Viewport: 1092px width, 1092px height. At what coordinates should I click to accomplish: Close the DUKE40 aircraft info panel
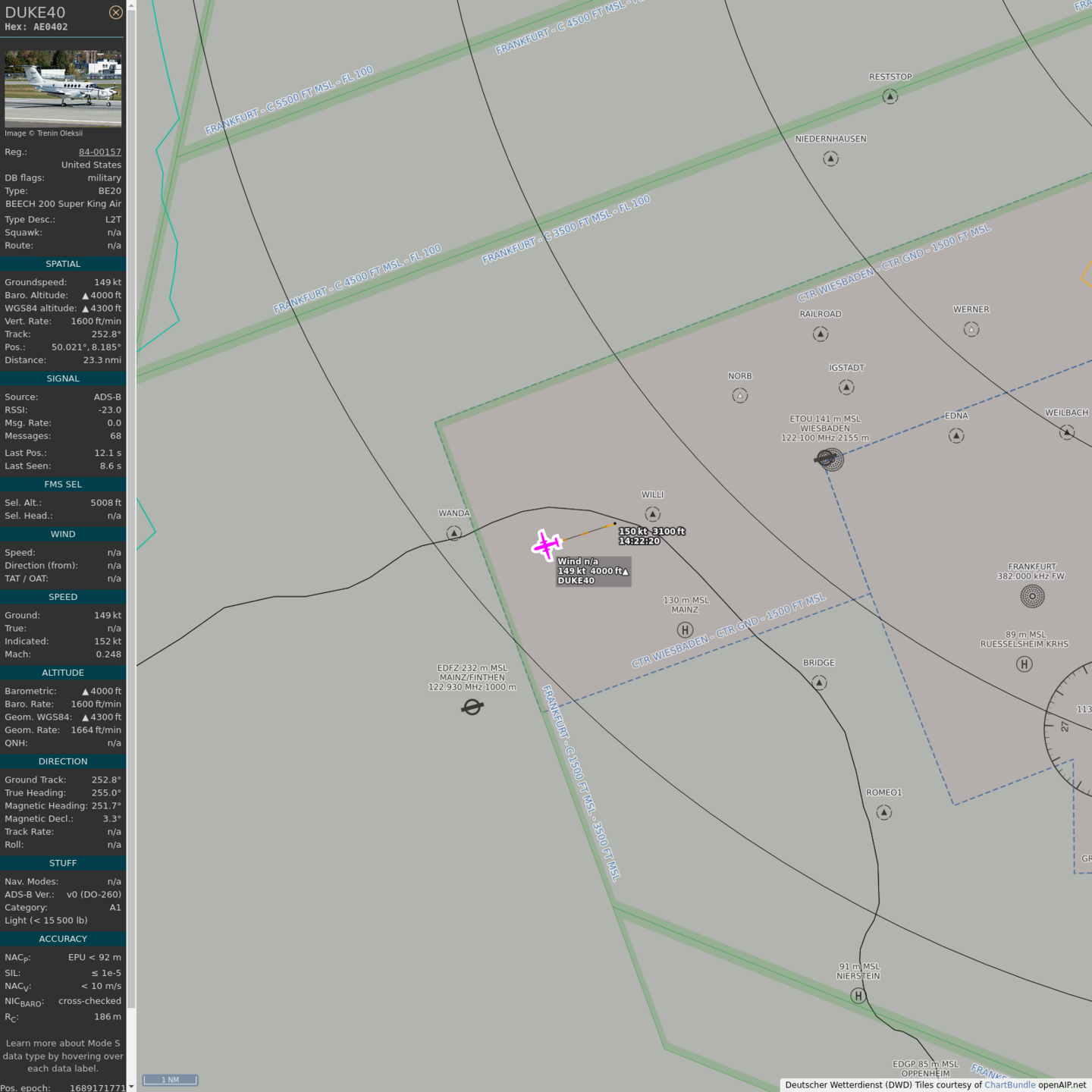click(x=115, y=12)
